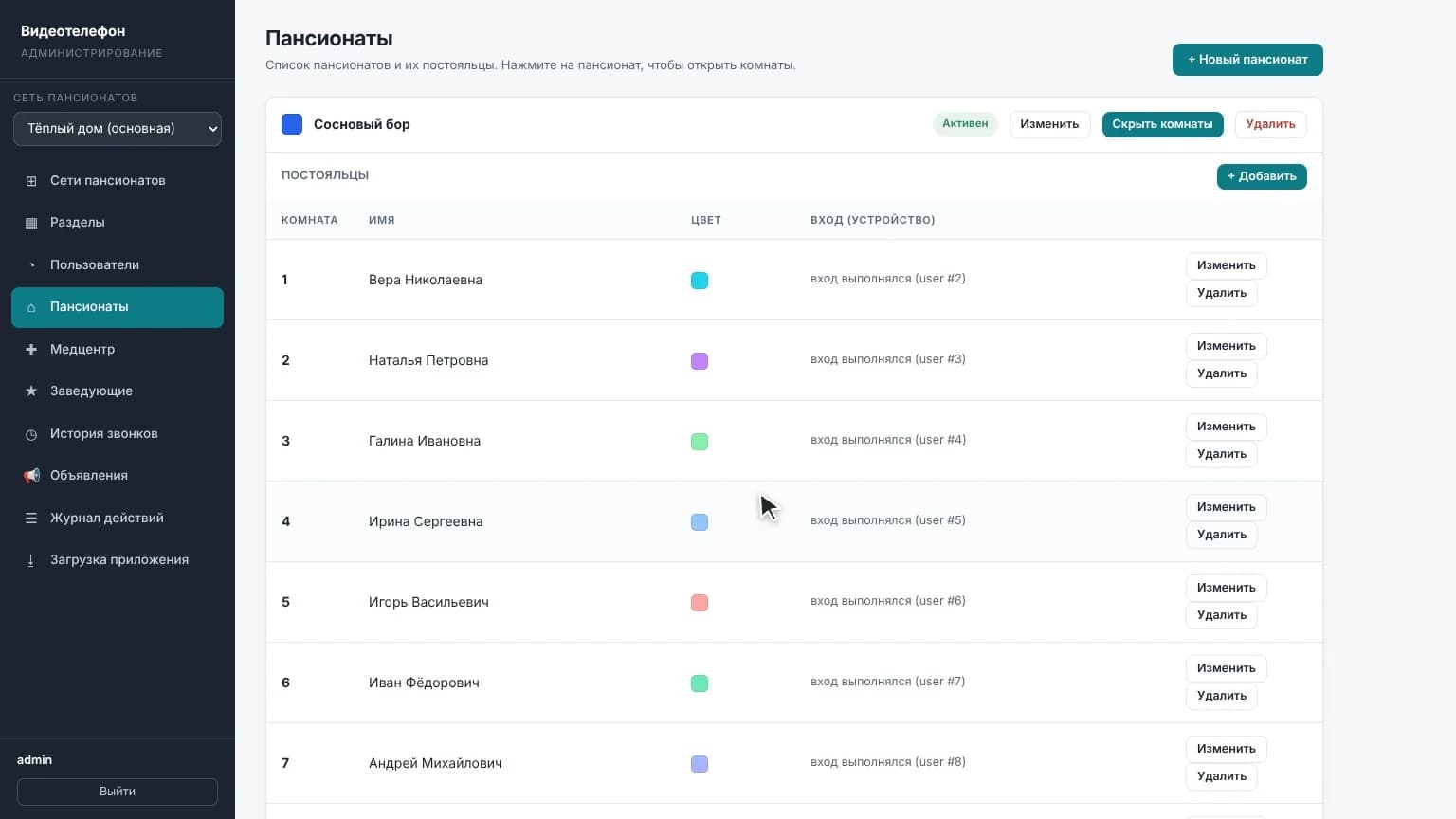
Task: Click the blue swatch next to Сосновый бор
Action: [292, 124]
